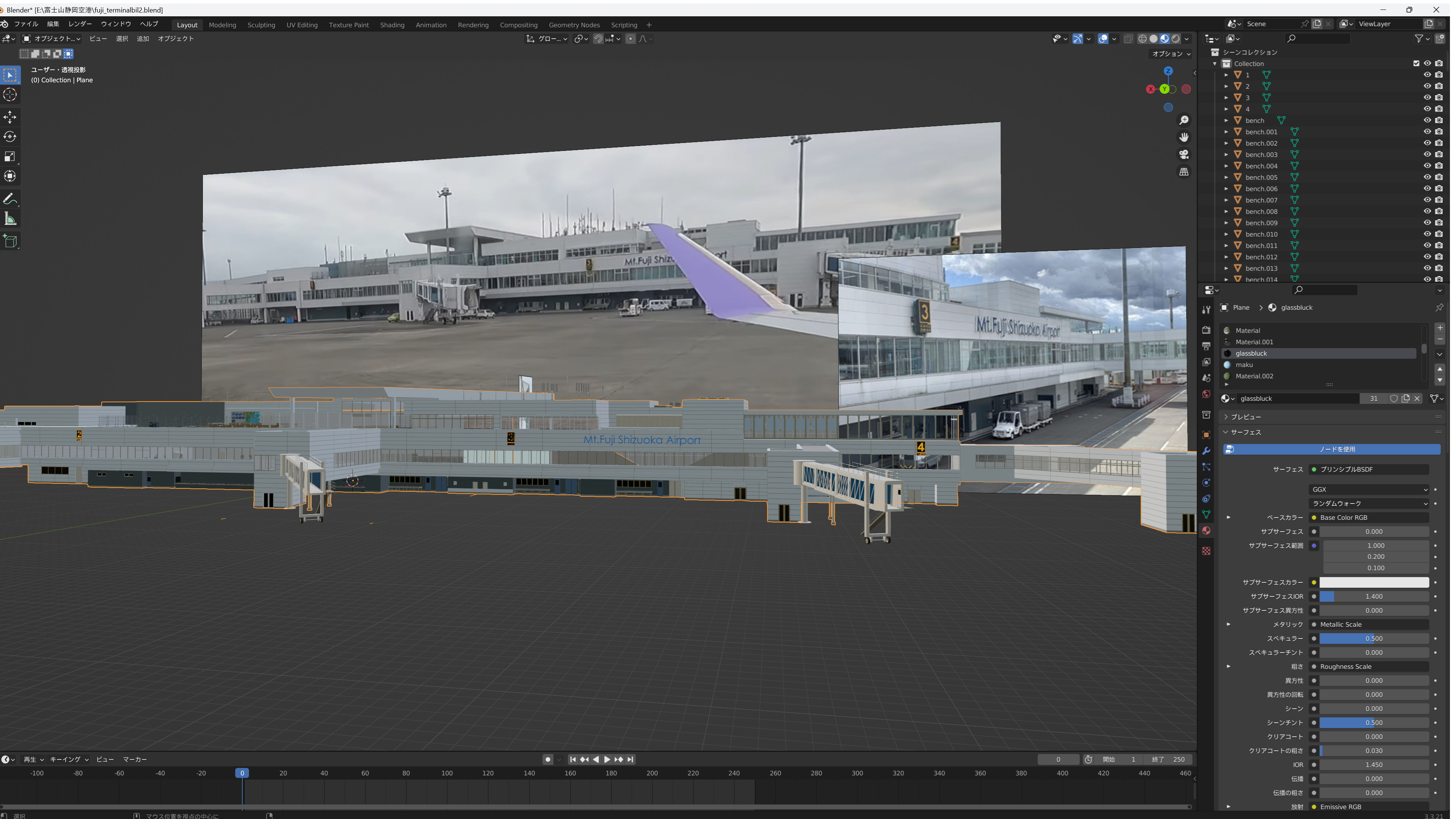The image size is (1456, 819).
Task: Hide the bench.003 object in viewport
Action: (1427, 154)
